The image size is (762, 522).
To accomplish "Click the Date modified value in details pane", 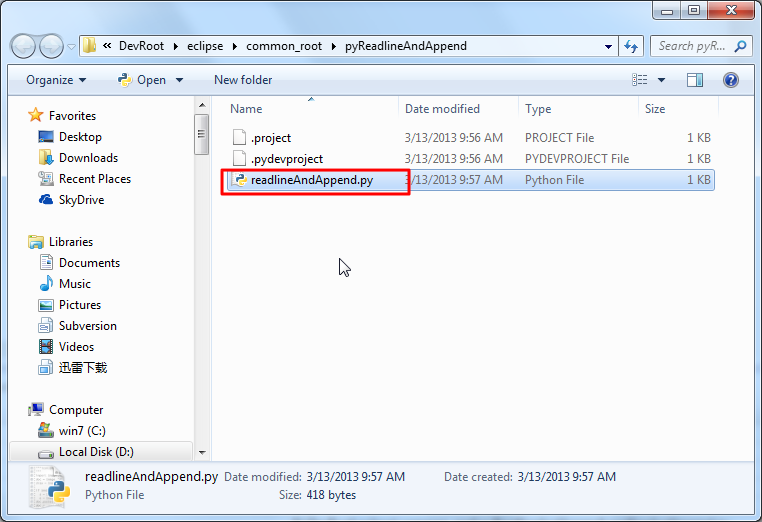I will coord(356,477).
